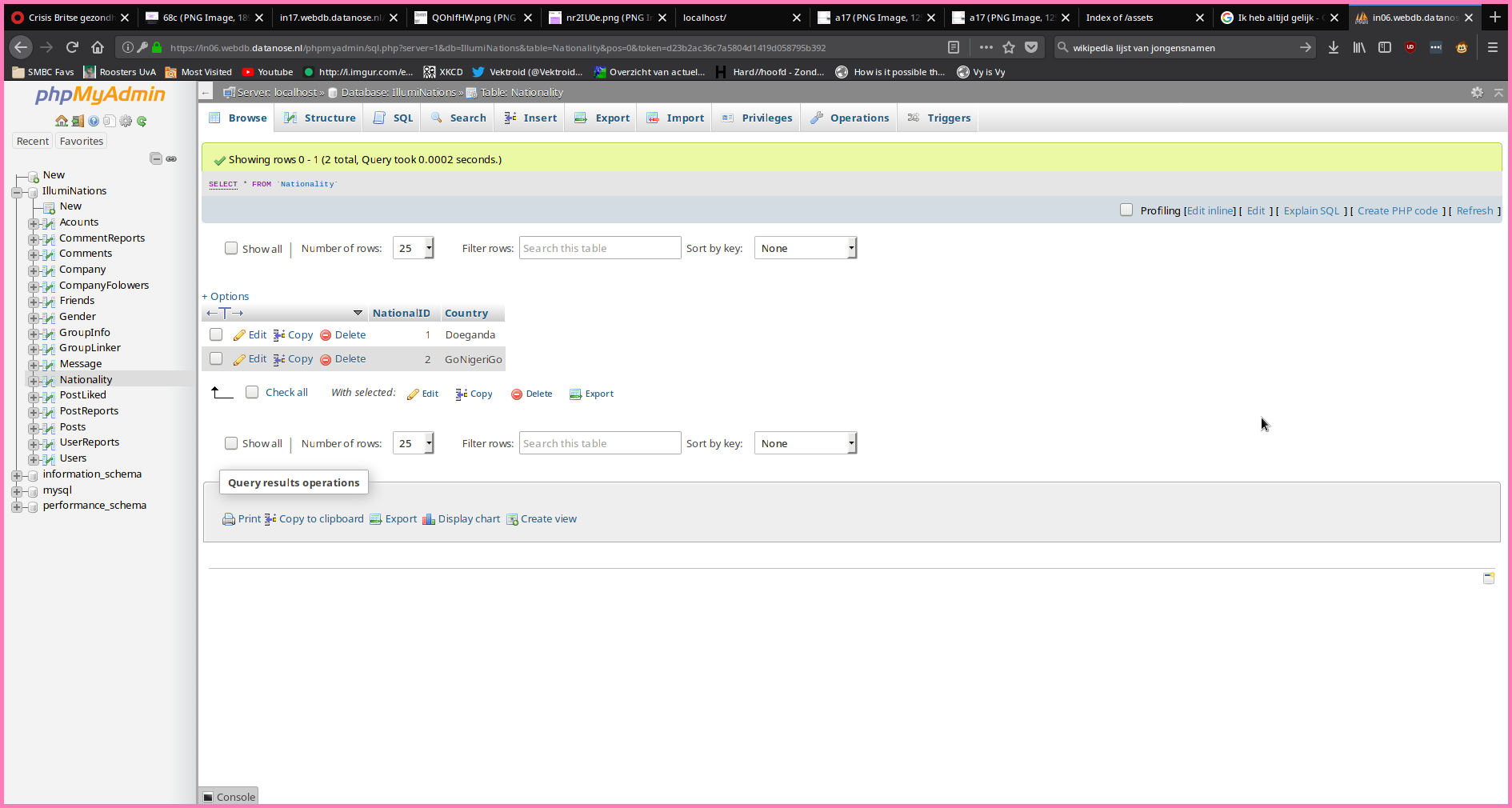Click Delete for the GoNigeriGo row
Image resolution: width=1512 pixels, height=808 pixels.
pos(343,359)
